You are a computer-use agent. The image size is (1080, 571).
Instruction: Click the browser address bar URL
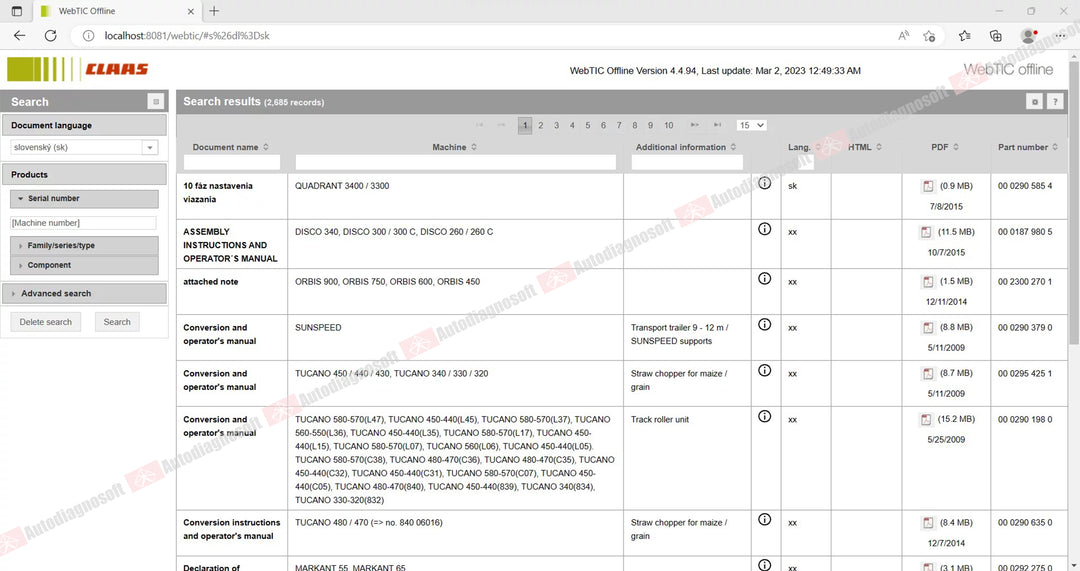pos(187,36)
